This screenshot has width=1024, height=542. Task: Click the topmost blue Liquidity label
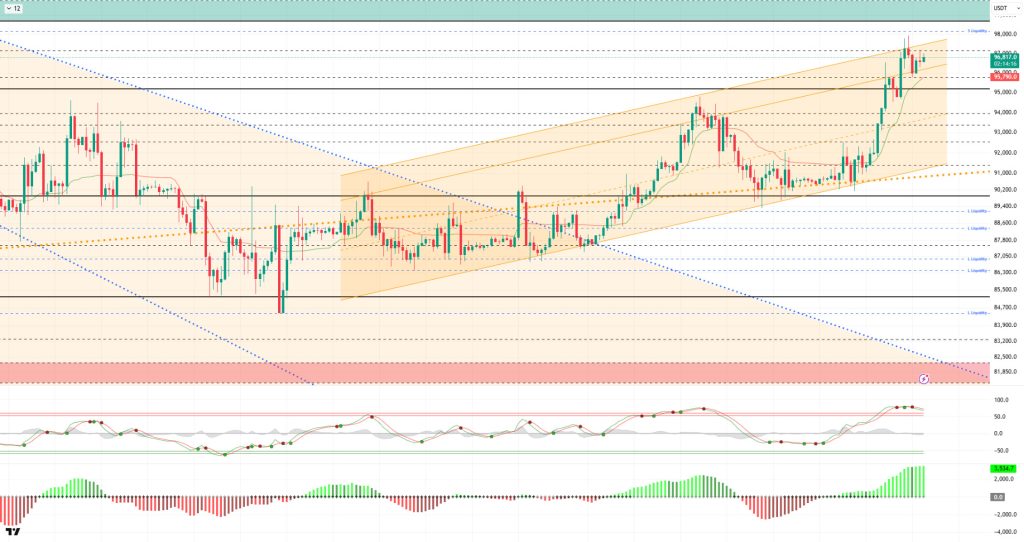[978, 31]
